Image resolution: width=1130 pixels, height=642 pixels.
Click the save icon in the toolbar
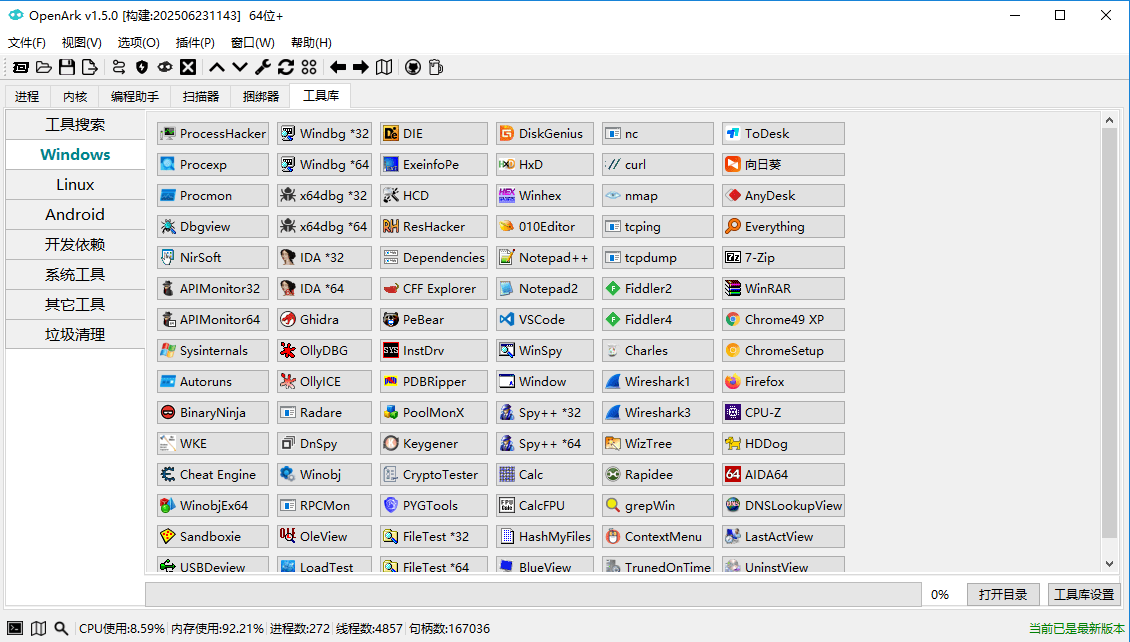(67, 67)
